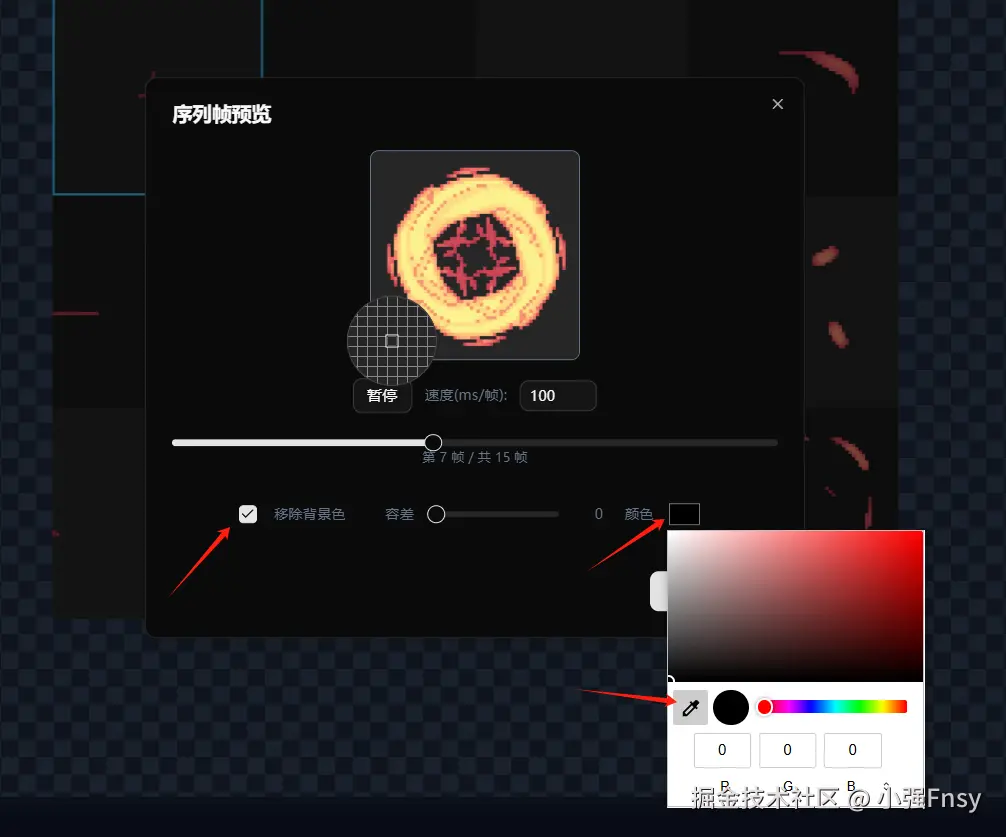The image size is (1006, 837).
Task: Click the hue slider's circular knob
Action: pyautogui.click(x=764, y=707)
